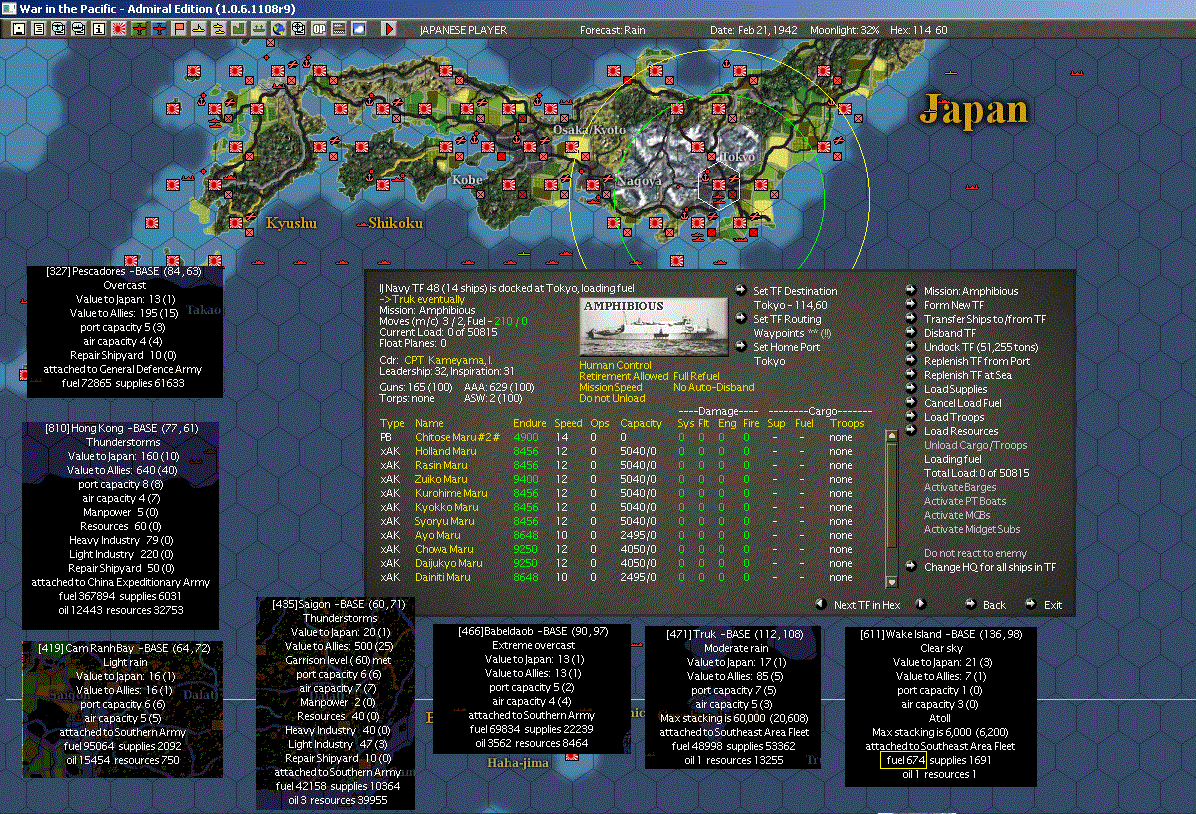Click ship list scrollbar up arrow

click(x=891, y=436)
